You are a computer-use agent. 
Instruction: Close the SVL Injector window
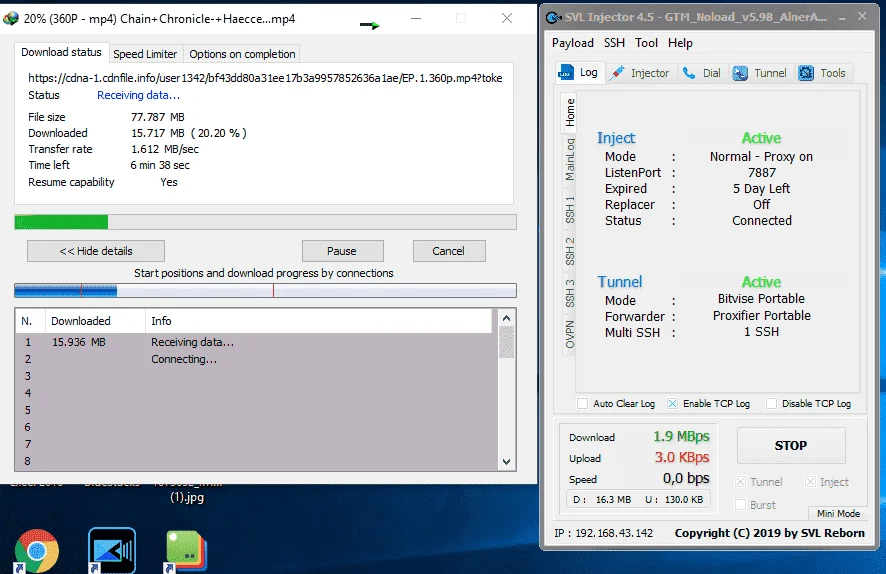click(x=862, y=16)
